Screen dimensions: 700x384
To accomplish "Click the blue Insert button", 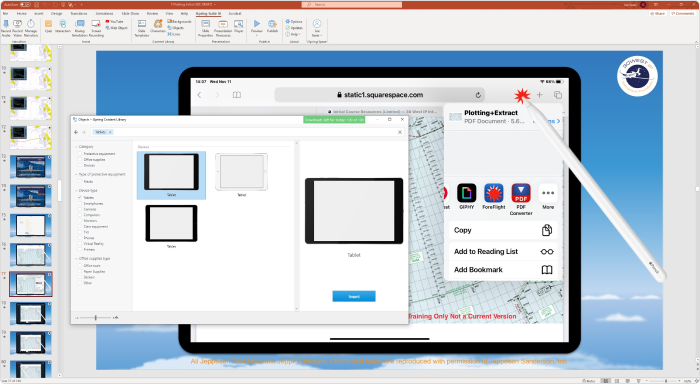I will 354,296.
